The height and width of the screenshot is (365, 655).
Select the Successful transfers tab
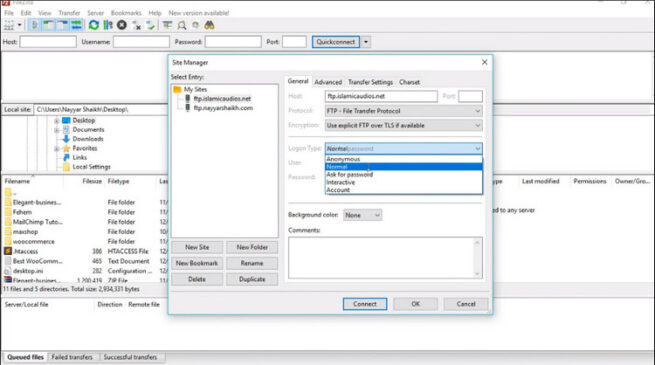(130, 357)
